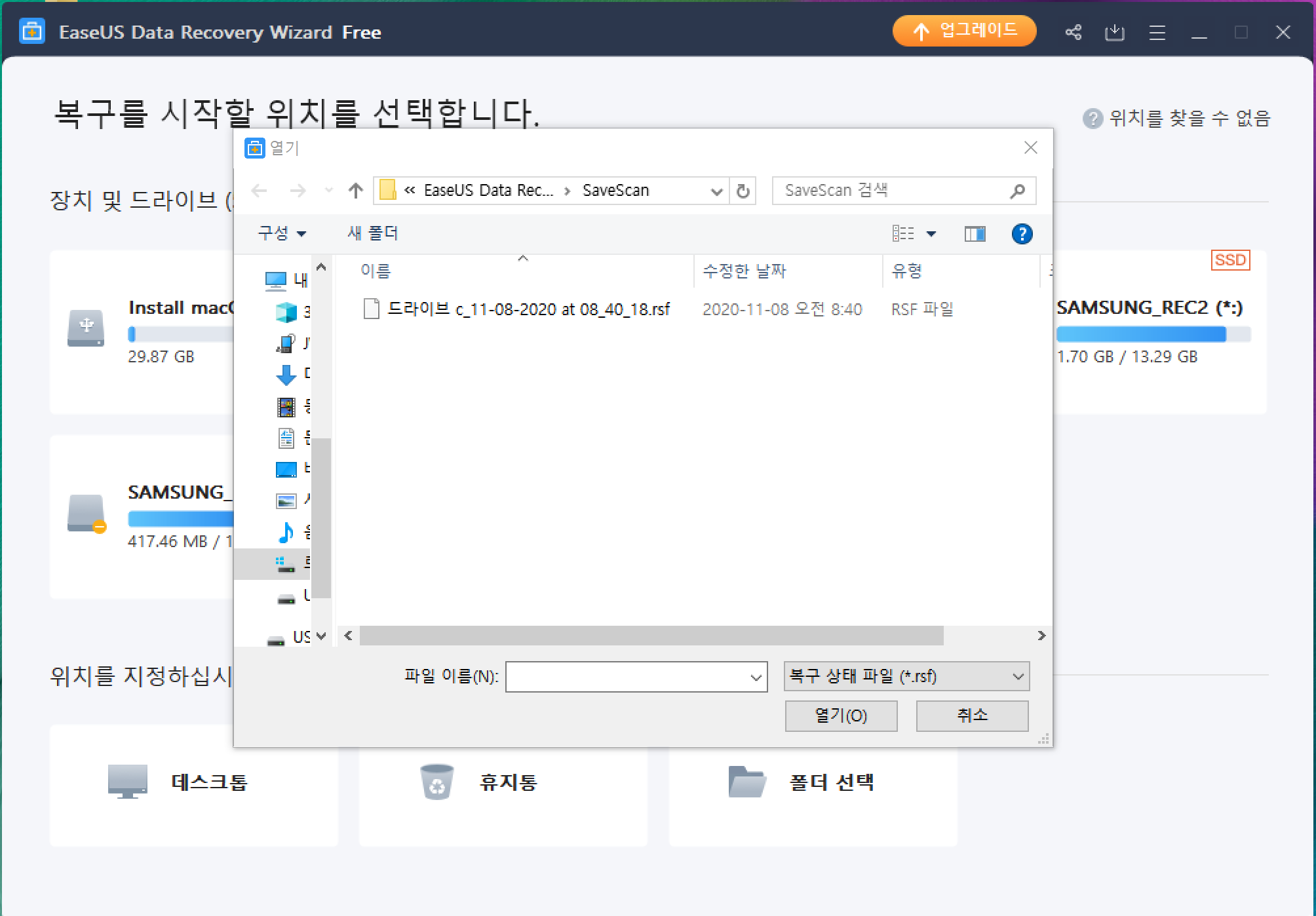Click the help question mark icon
Viewport: 1316px width, 916px height.
(1022, 234)
